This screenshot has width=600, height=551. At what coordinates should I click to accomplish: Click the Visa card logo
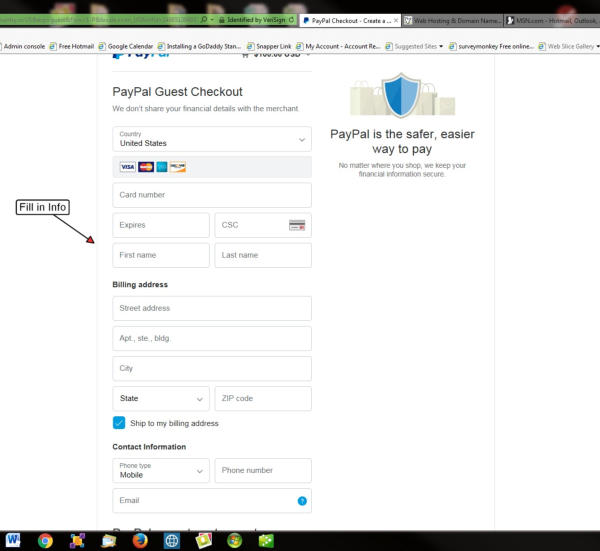pos(127,167)
